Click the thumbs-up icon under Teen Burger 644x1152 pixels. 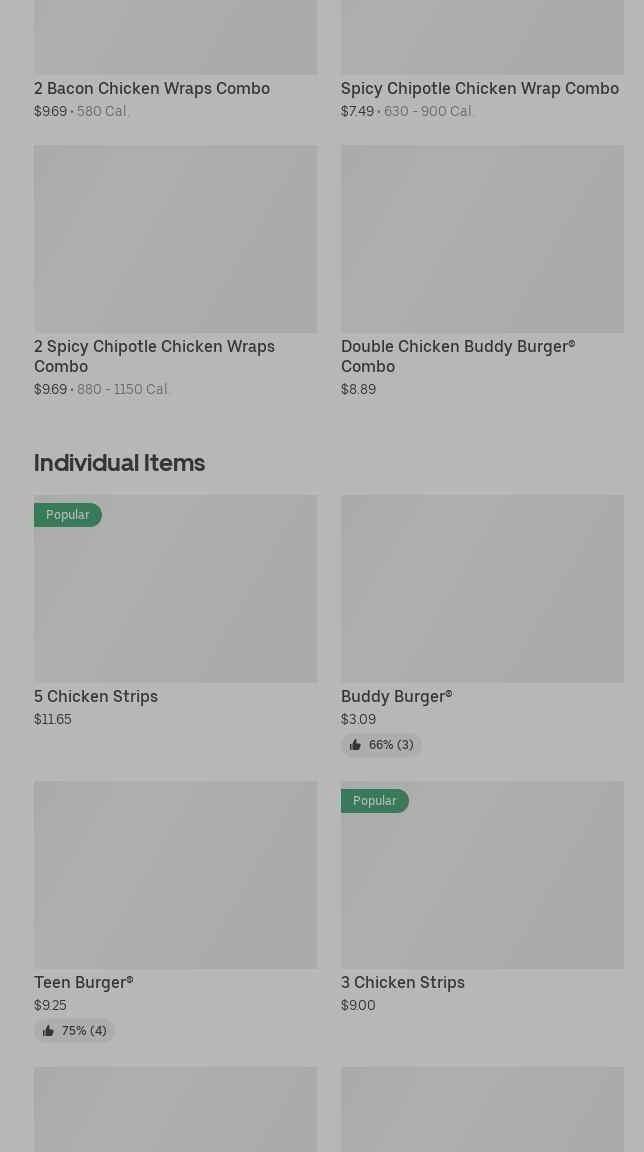coord(48,1031)
